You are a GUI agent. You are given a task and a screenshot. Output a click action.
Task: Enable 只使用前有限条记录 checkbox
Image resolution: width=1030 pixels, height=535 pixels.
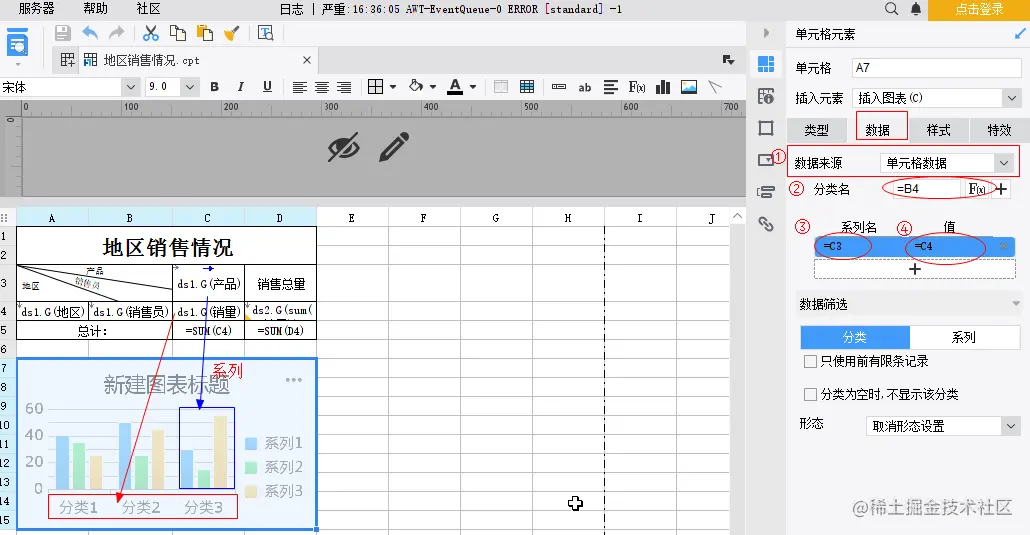tap(811, 361)
